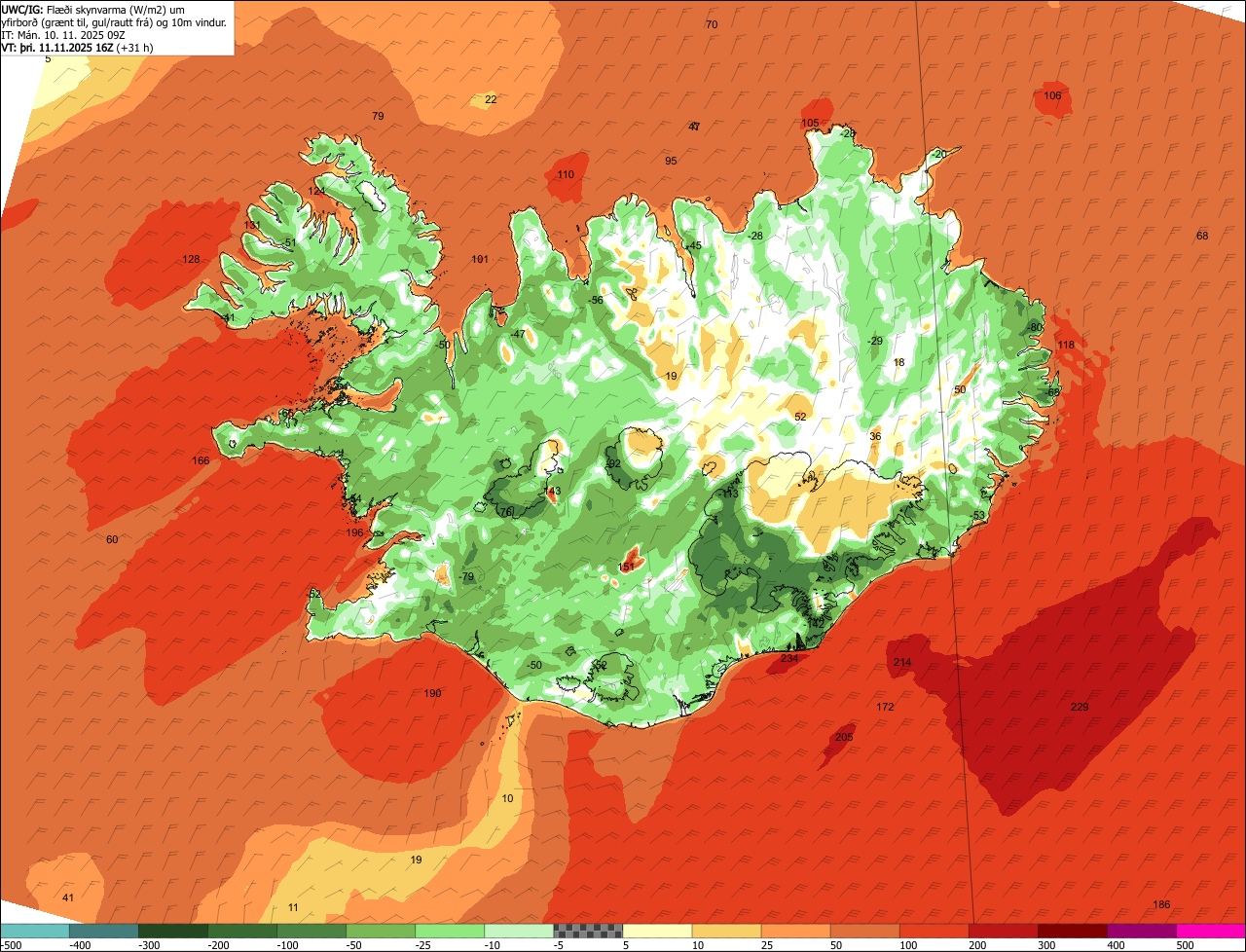
Task: Click the purple legend swatch between 400 and 500
Action: (1142, 931)
